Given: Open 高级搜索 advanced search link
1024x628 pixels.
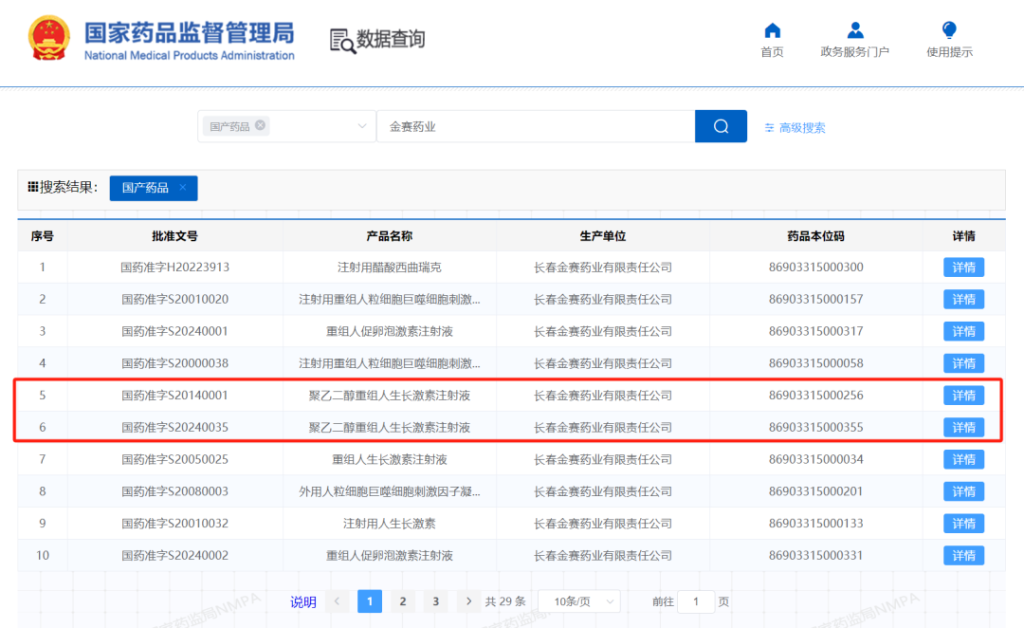Looking at the screenshot, I should 802,127.
